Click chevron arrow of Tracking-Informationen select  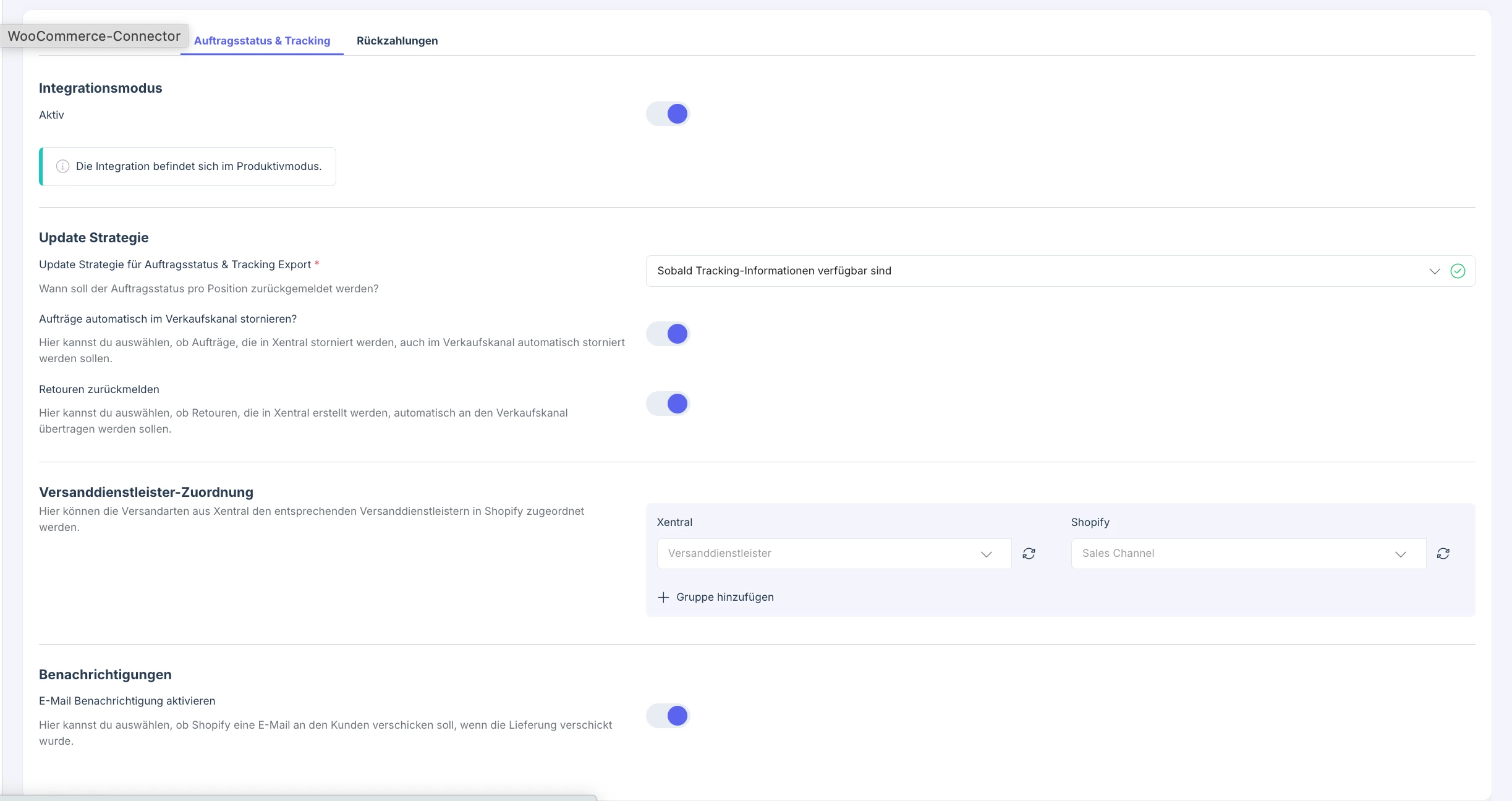pyautogui.click(x=1434, y=271)
